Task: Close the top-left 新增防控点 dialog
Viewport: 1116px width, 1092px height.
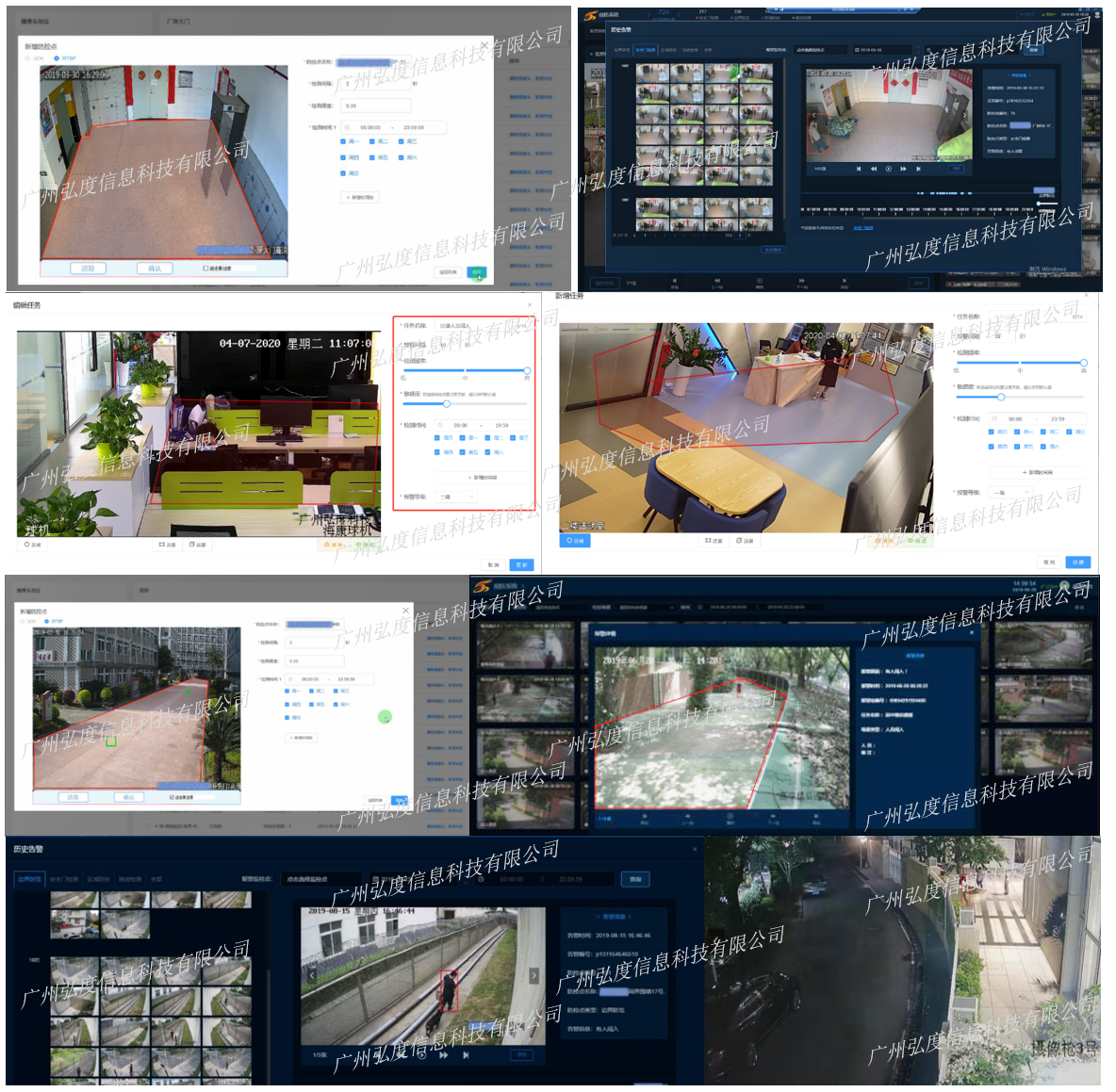Action: point(484,45)
